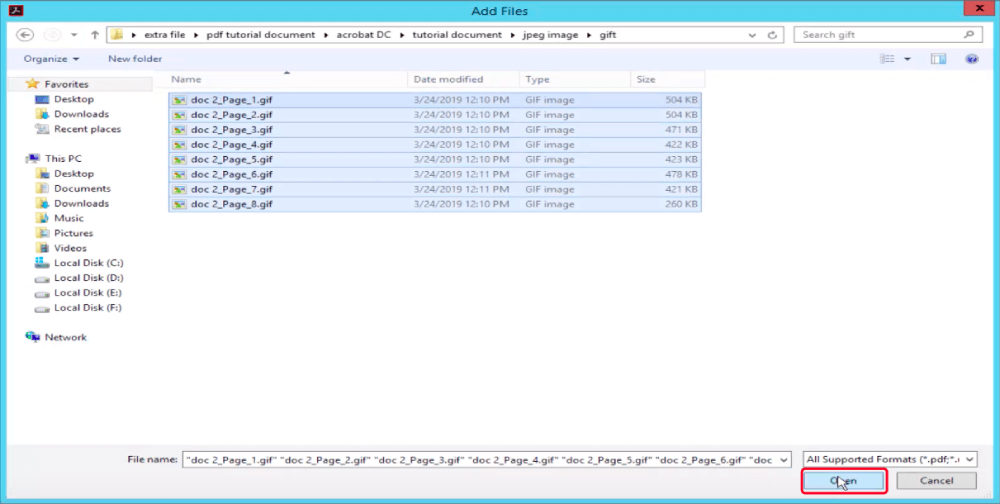Click the help question mark icon
The height and width of the screenshot is (504, 1000).
[971, 59]
